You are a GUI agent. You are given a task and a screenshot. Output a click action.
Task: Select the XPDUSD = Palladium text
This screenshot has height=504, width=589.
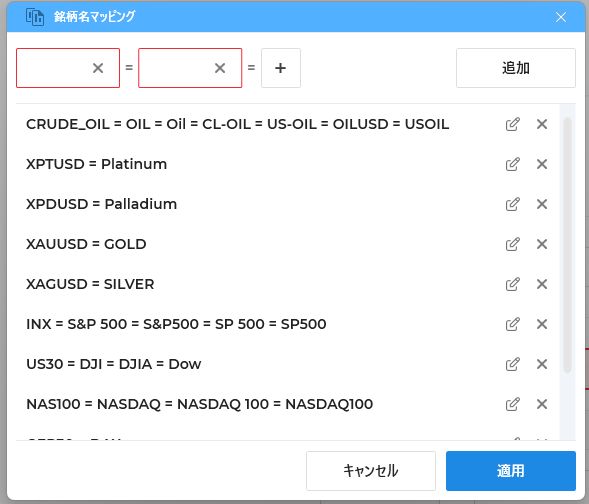101,204
